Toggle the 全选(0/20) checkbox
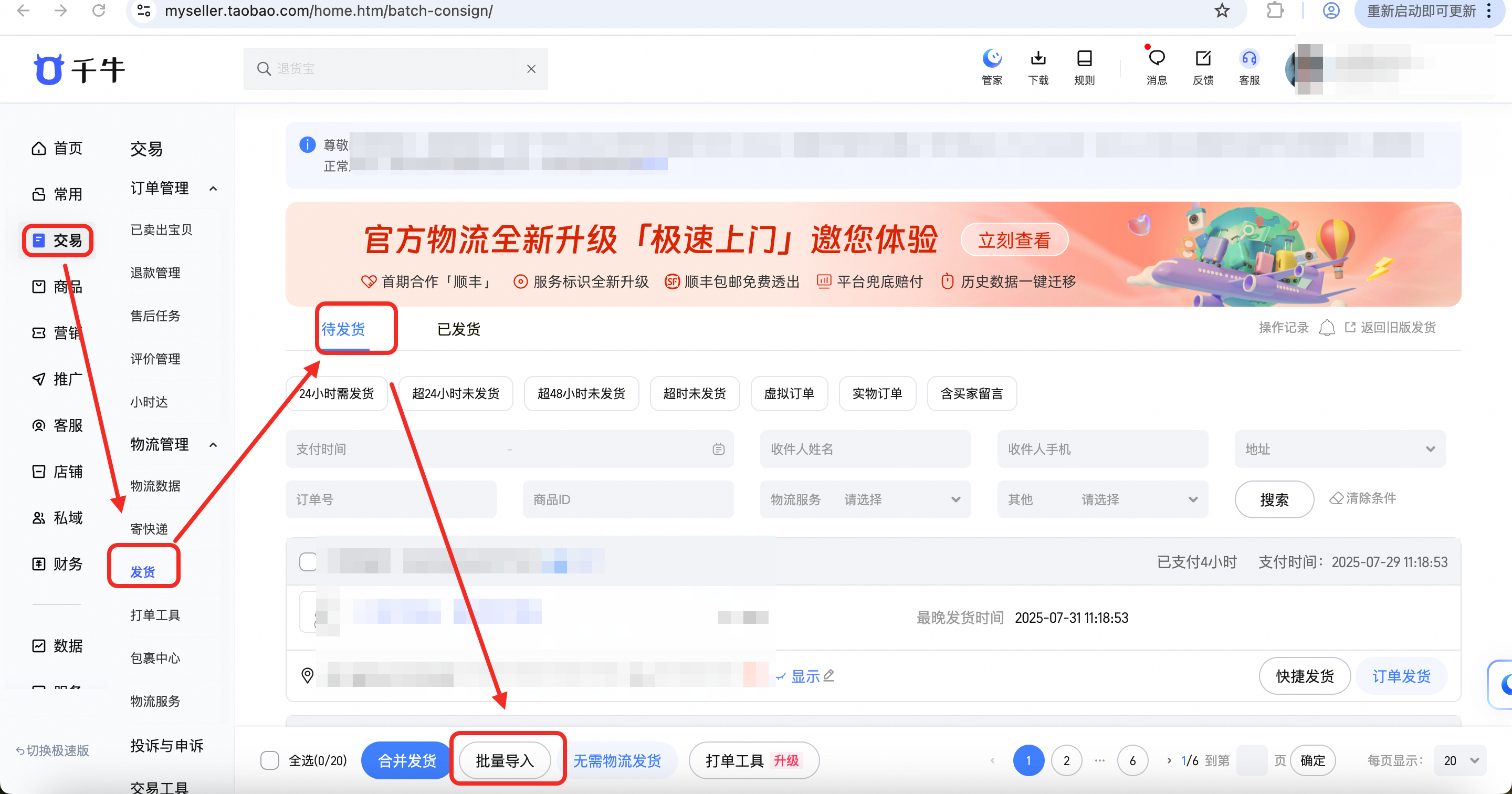The image size is (1512, 794). (x=269, y=760)
